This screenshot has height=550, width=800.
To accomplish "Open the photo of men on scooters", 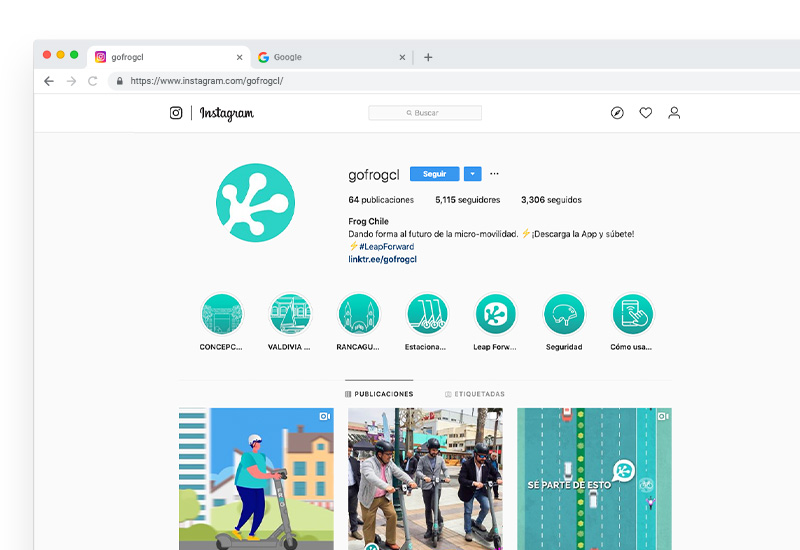I will [426, 479].
